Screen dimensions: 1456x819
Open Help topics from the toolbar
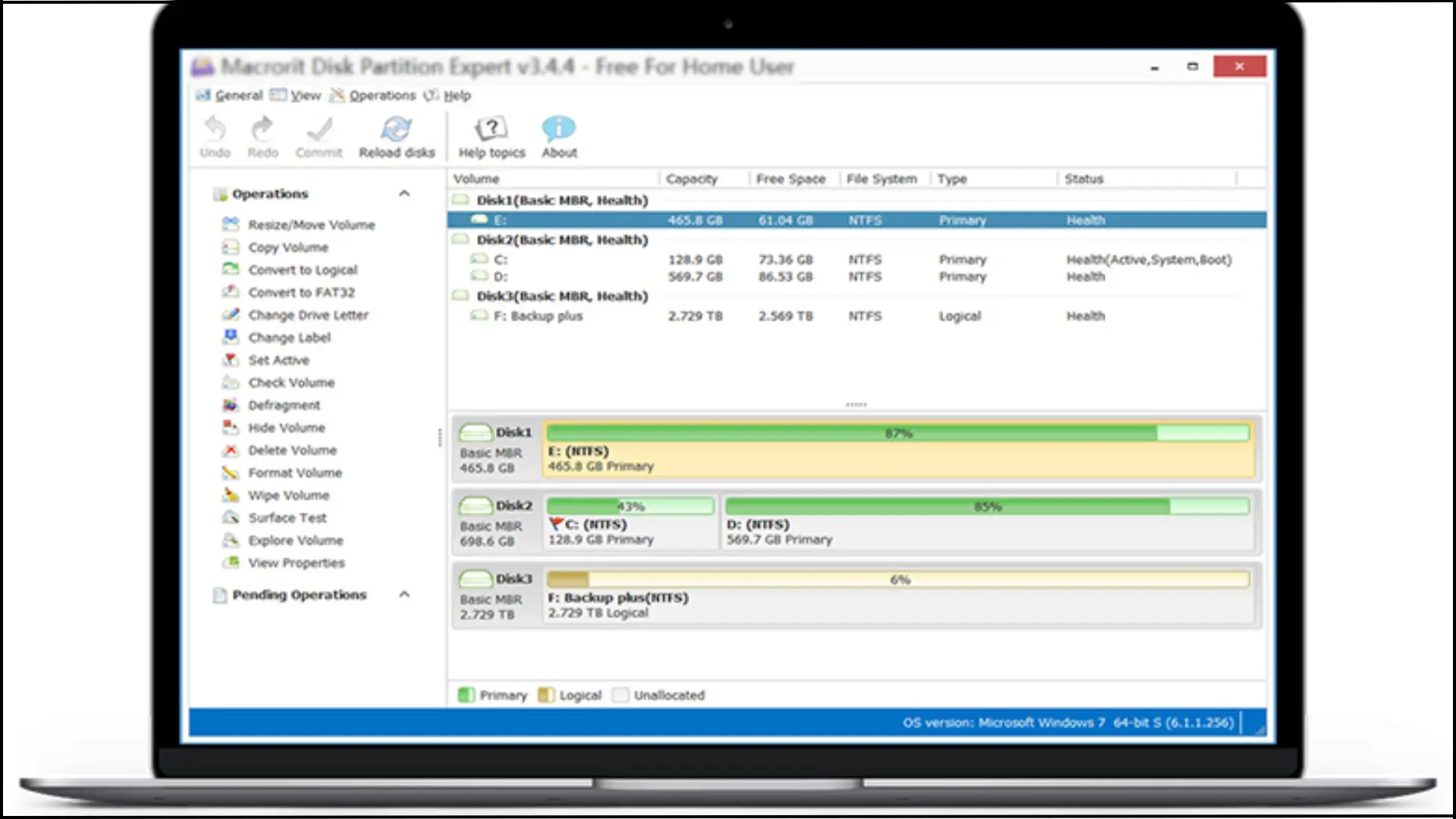(x=491, y=136)
